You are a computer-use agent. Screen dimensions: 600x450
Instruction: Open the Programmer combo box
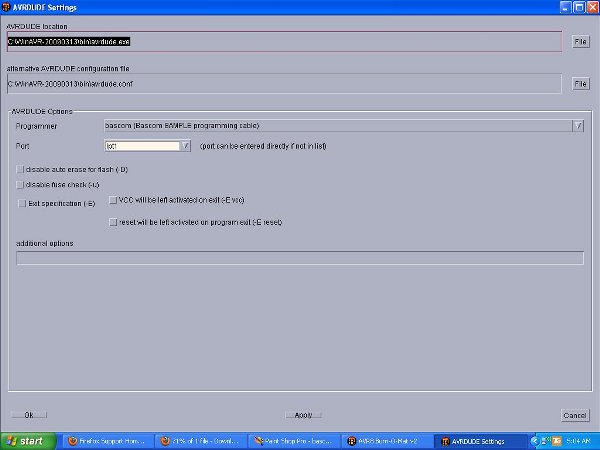pos(344,126)
